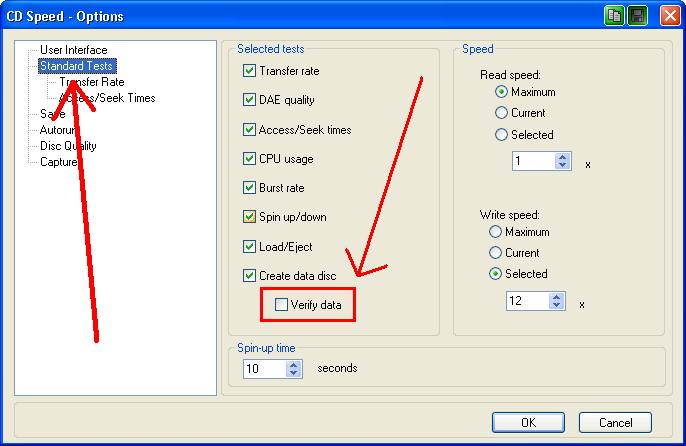Click the Spin-up time input field
The height and width of the screenshot is (446, 686).
pyautogui.click(x=264, y=368)
